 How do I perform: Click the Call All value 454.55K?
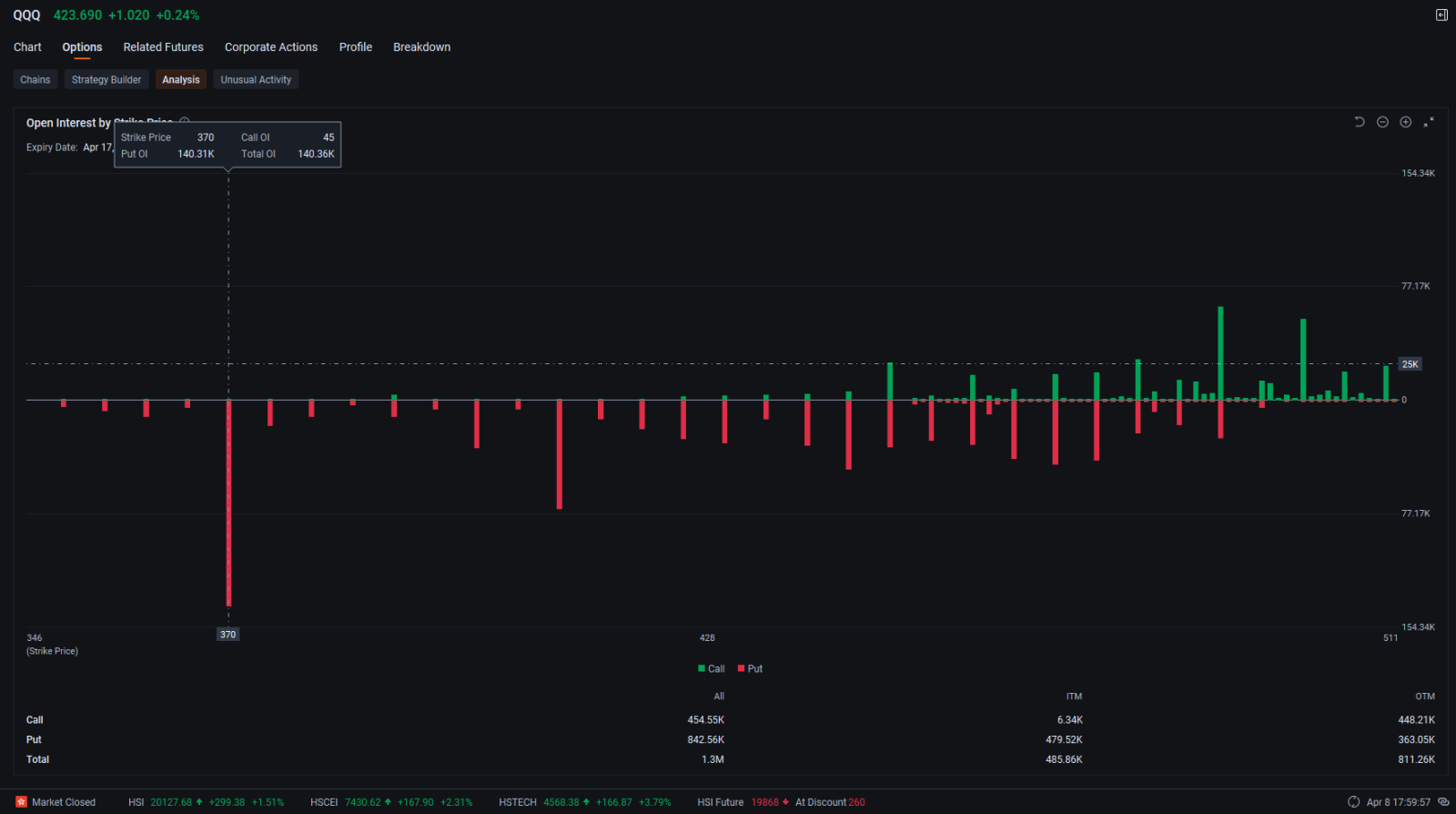pos(705,720)
